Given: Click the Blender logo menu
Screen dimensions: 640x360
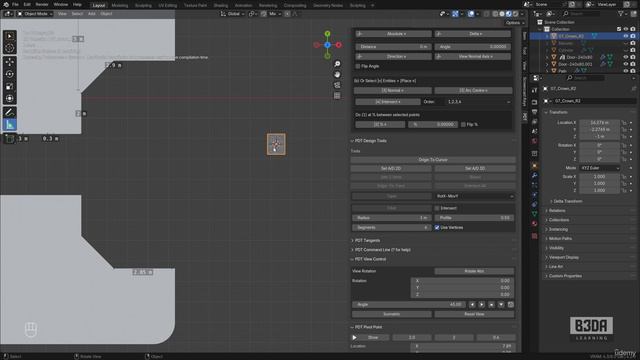Looking at the screenshot, I should (5, 4).
